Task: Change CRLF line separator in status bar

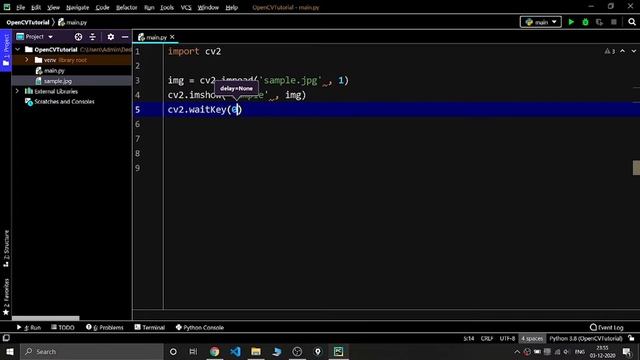Action: 487,338
